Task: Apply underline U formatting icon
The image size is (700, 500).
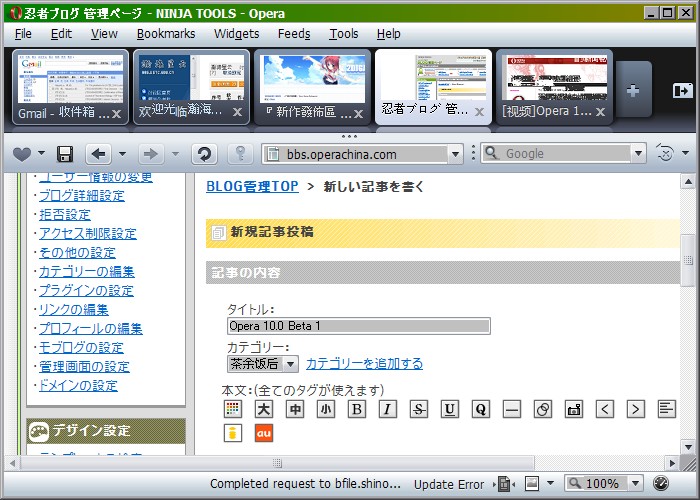Action: pos(450,408)
